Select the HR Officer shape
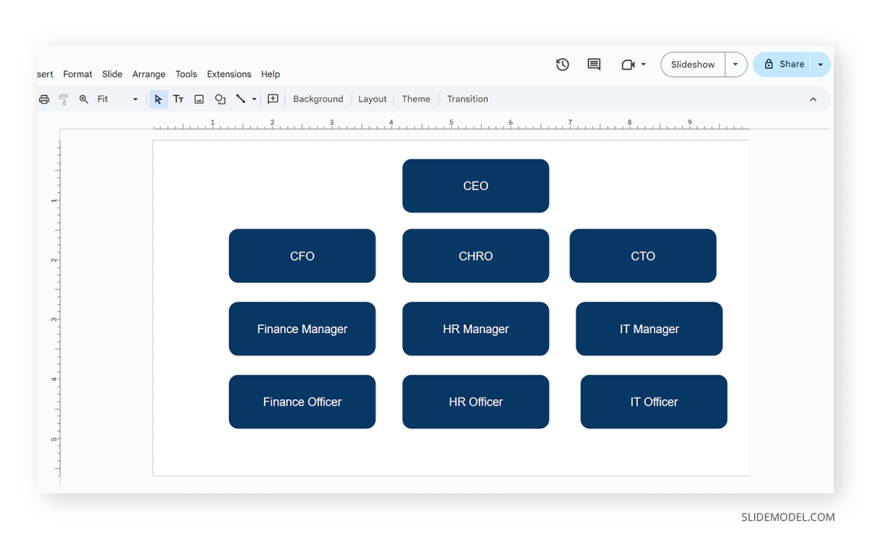The width and height of the screenshot is (870, 539). tap(476, 402)
